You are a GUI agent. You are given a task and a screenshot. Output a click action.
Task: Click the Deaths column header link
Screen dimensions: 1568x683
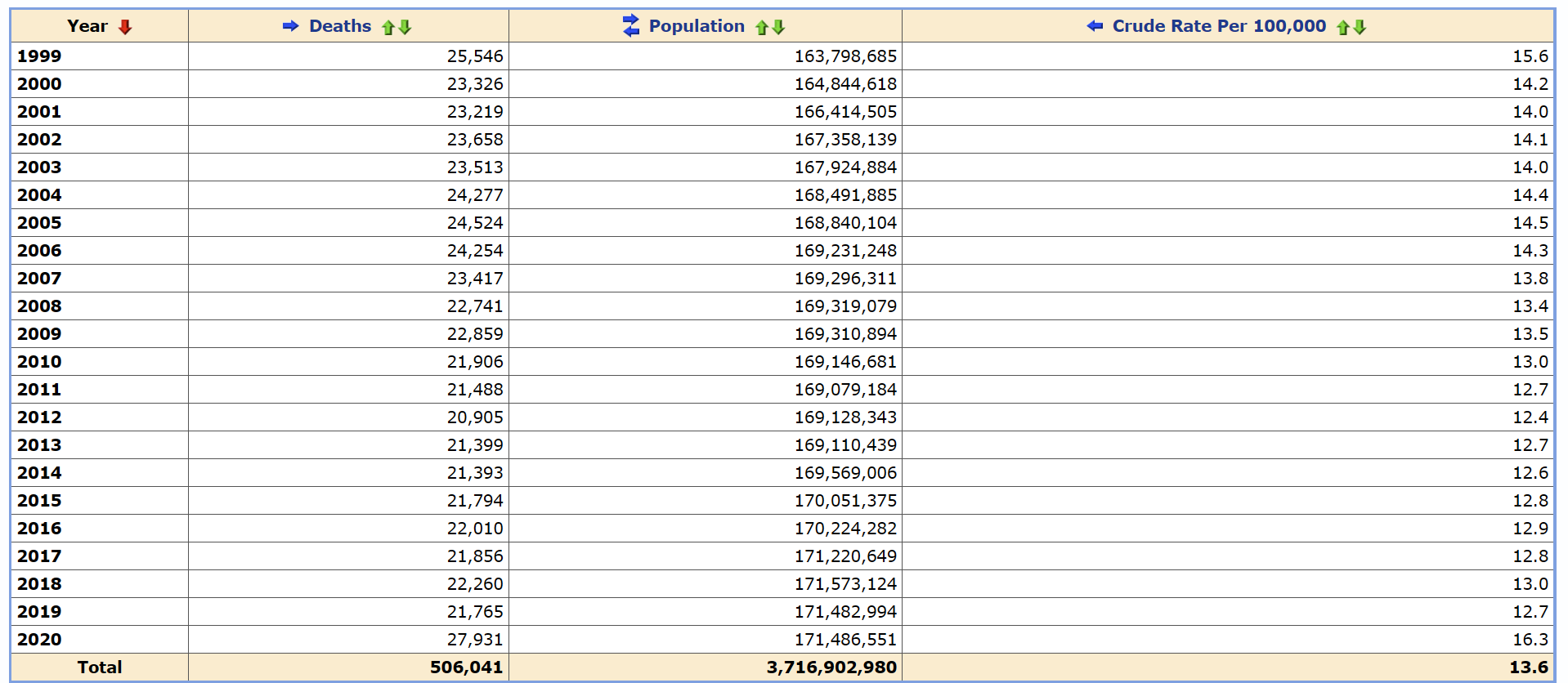pyautogui.click(x=340, y=26)
